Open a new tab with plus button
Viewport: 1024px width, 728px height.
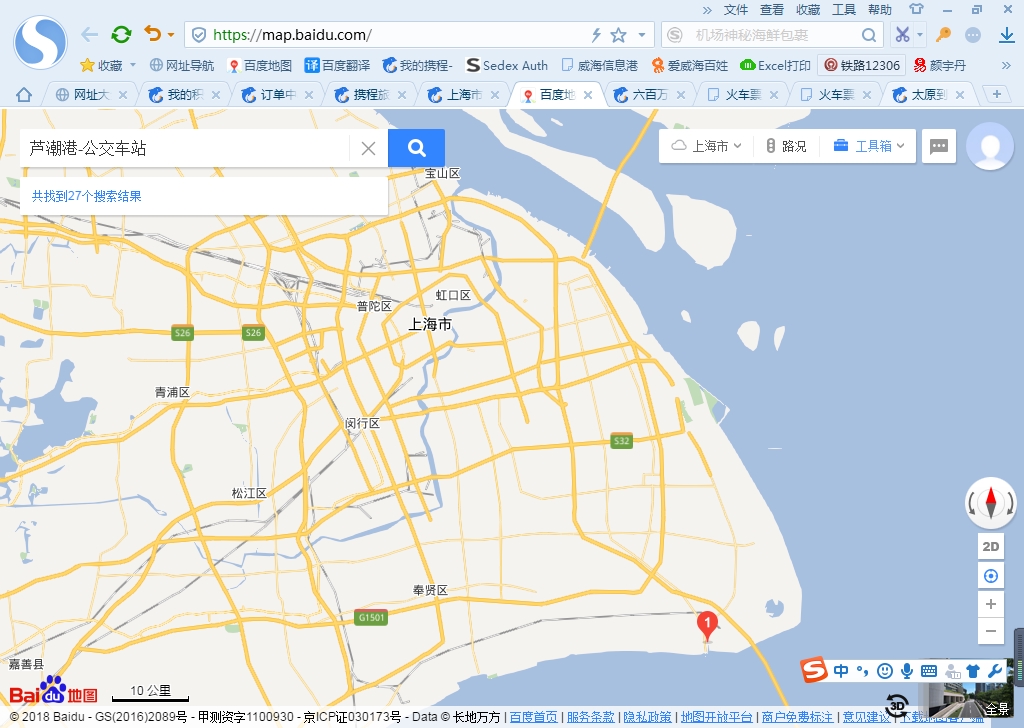[997, 95]
